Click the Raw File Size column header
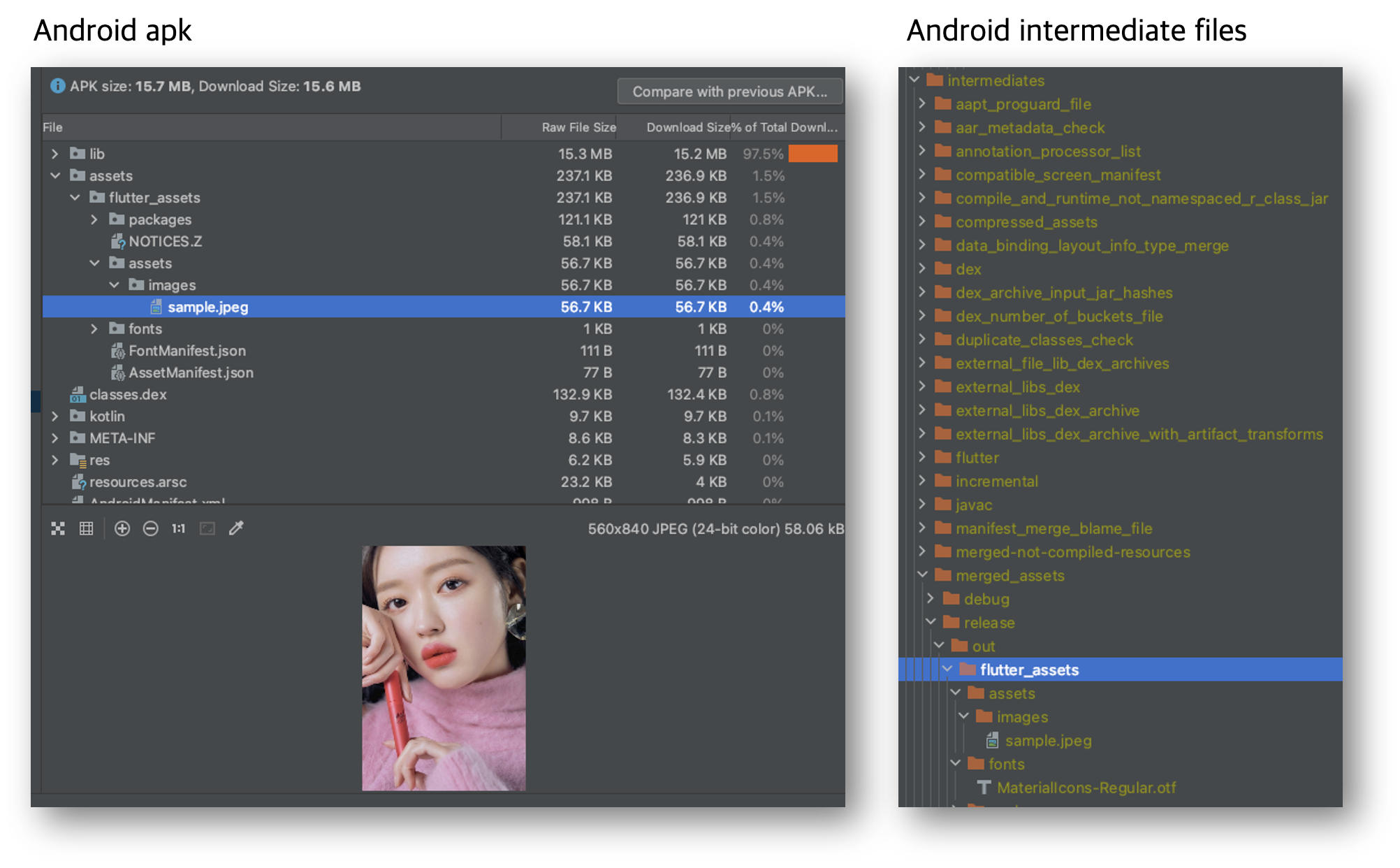Screen dimensions: 1400x868 [x=578, y=127]
